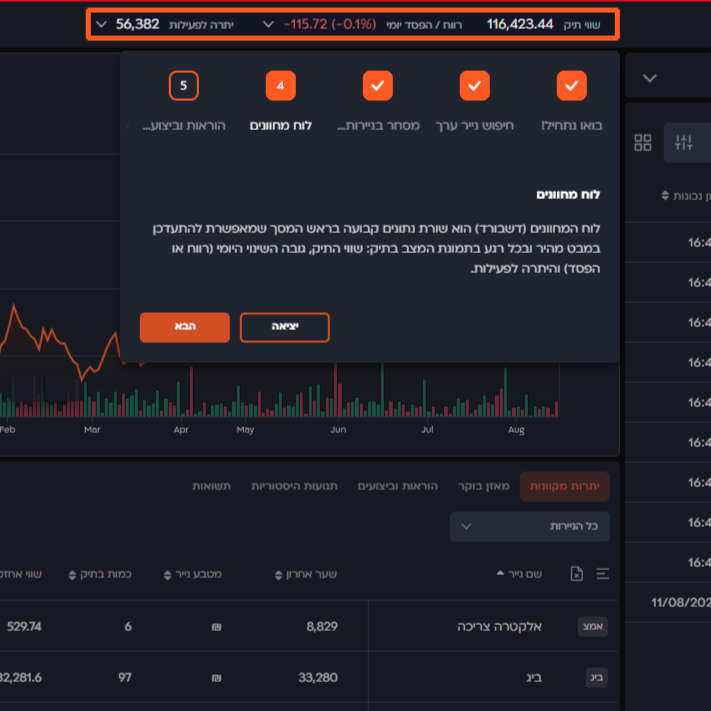Sort by שער אחרון column
Screen dimensions: 711x711
(x=306, y=574)
